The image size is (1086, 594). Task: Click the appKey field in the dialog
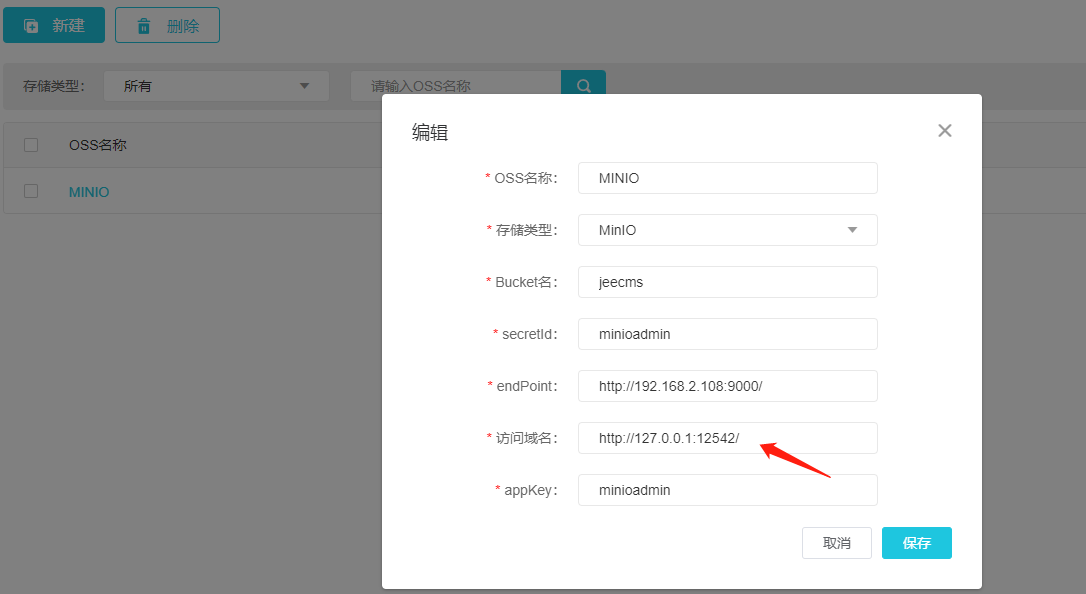728,489
